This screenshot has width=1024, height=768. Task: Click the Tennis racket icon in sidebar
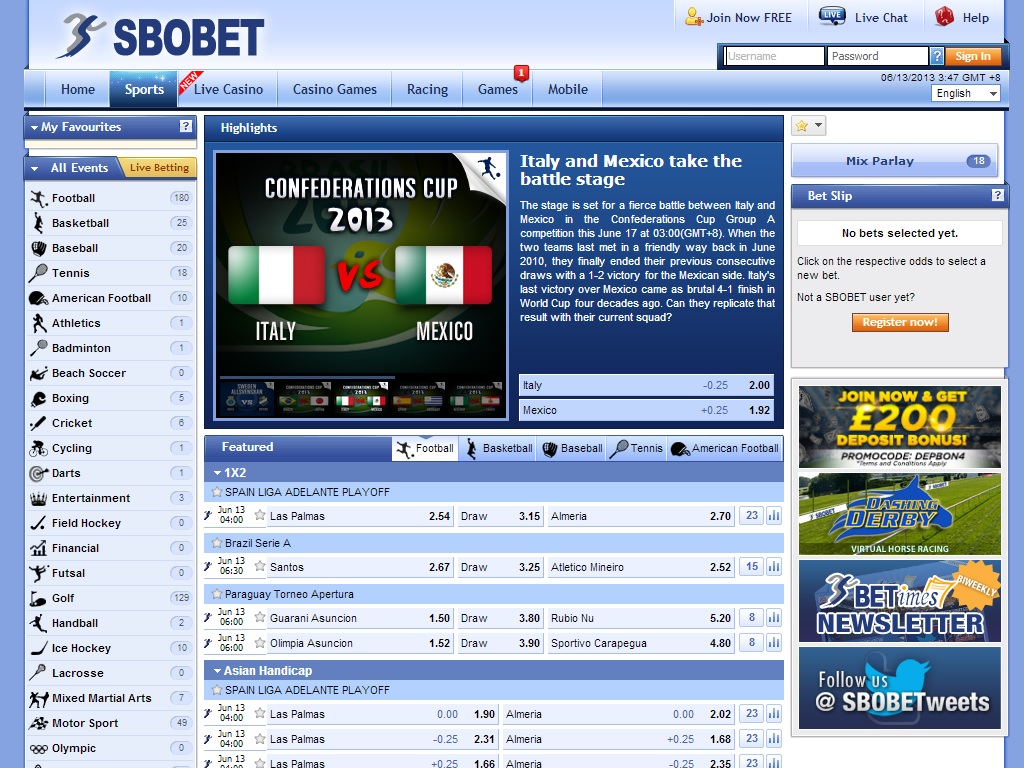coord(39,273)
